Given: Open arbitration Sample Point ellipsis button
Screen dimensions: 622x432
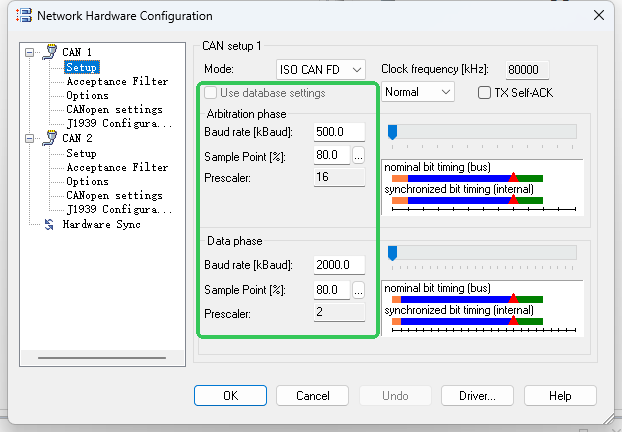Looking at the screenshot, I should point(358,155).
